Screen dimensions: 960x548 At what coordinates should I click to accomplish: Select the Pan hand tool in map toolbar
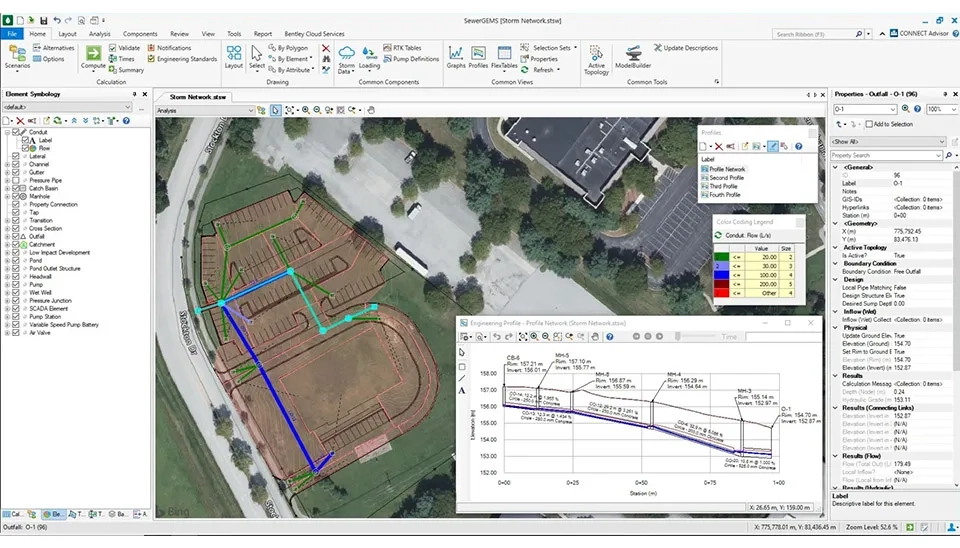click(370, 110)
